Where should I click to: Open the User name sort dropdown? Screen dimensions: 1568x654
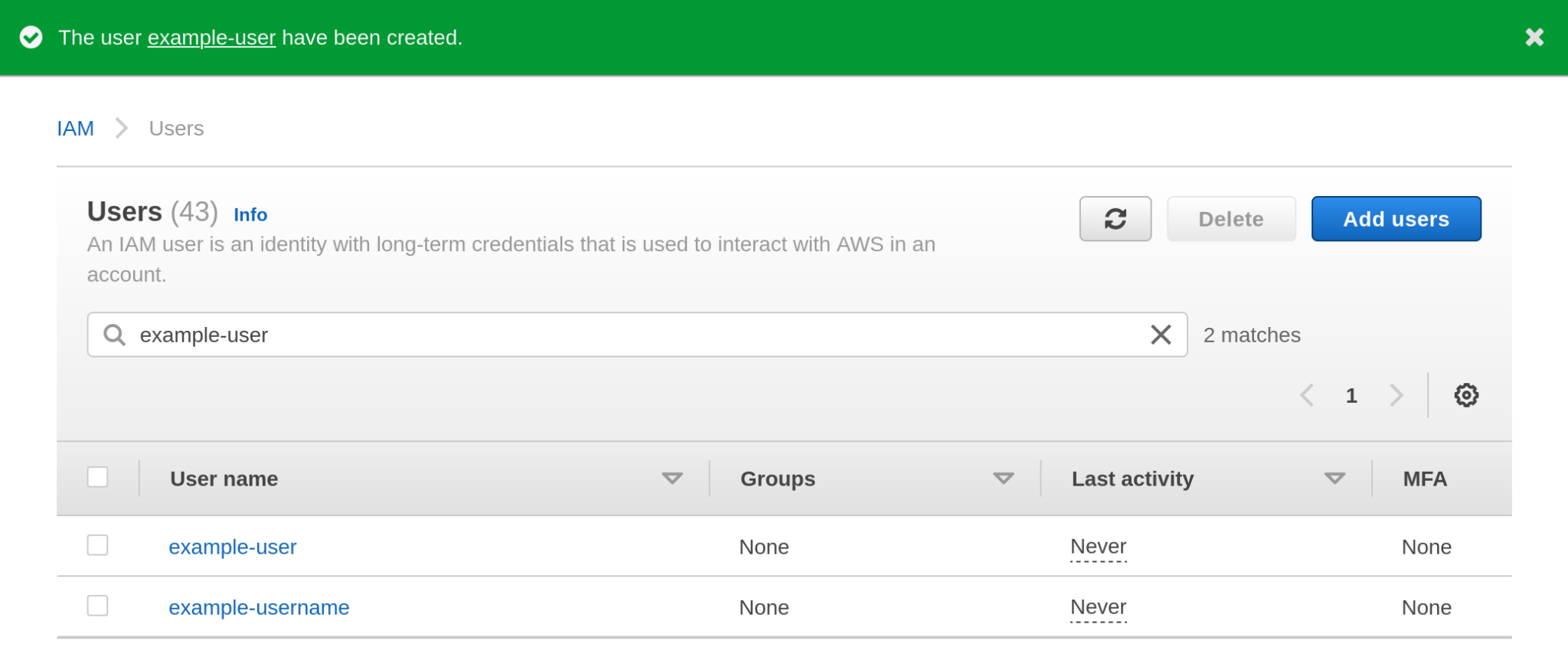pyautogui.click(x=672, y=478)
